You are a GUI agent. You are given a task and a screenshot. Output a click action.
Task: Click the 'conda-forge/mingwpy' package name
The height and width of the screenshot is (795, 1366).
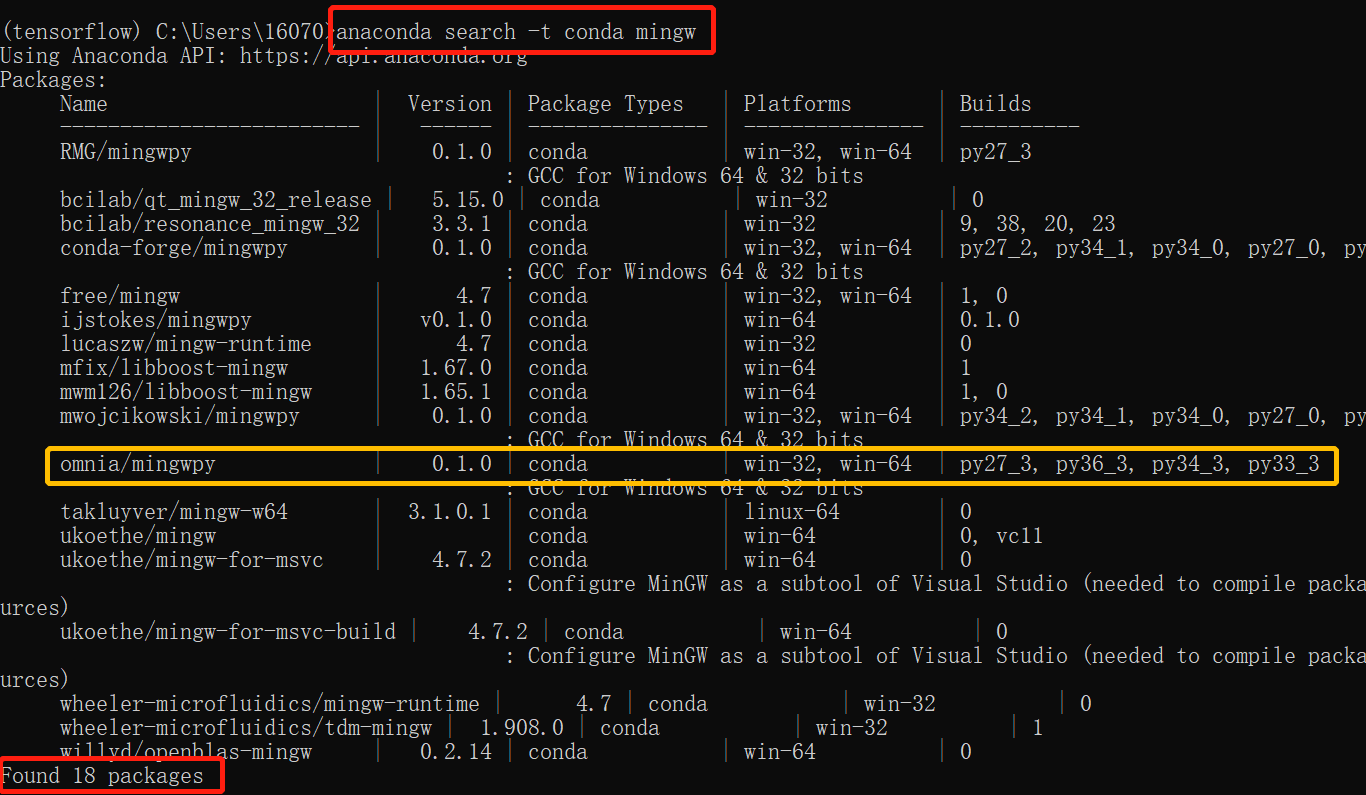click(174, 248)
